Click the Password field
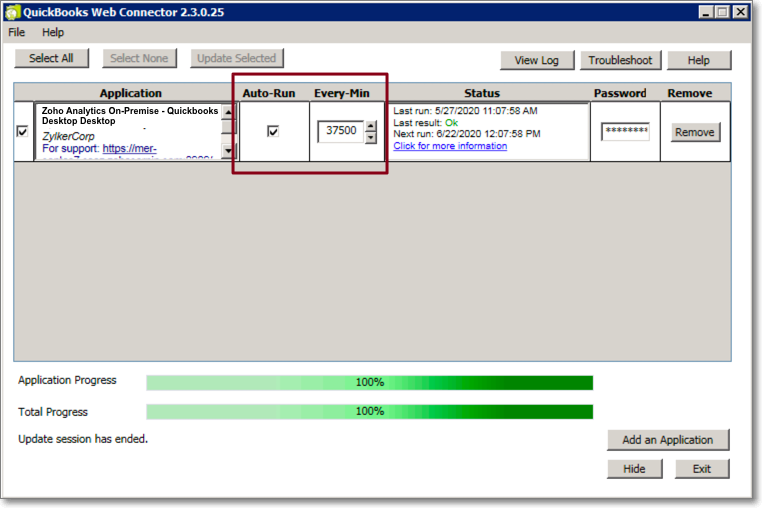This screenshot has height=508, width=762. point(625,131)
